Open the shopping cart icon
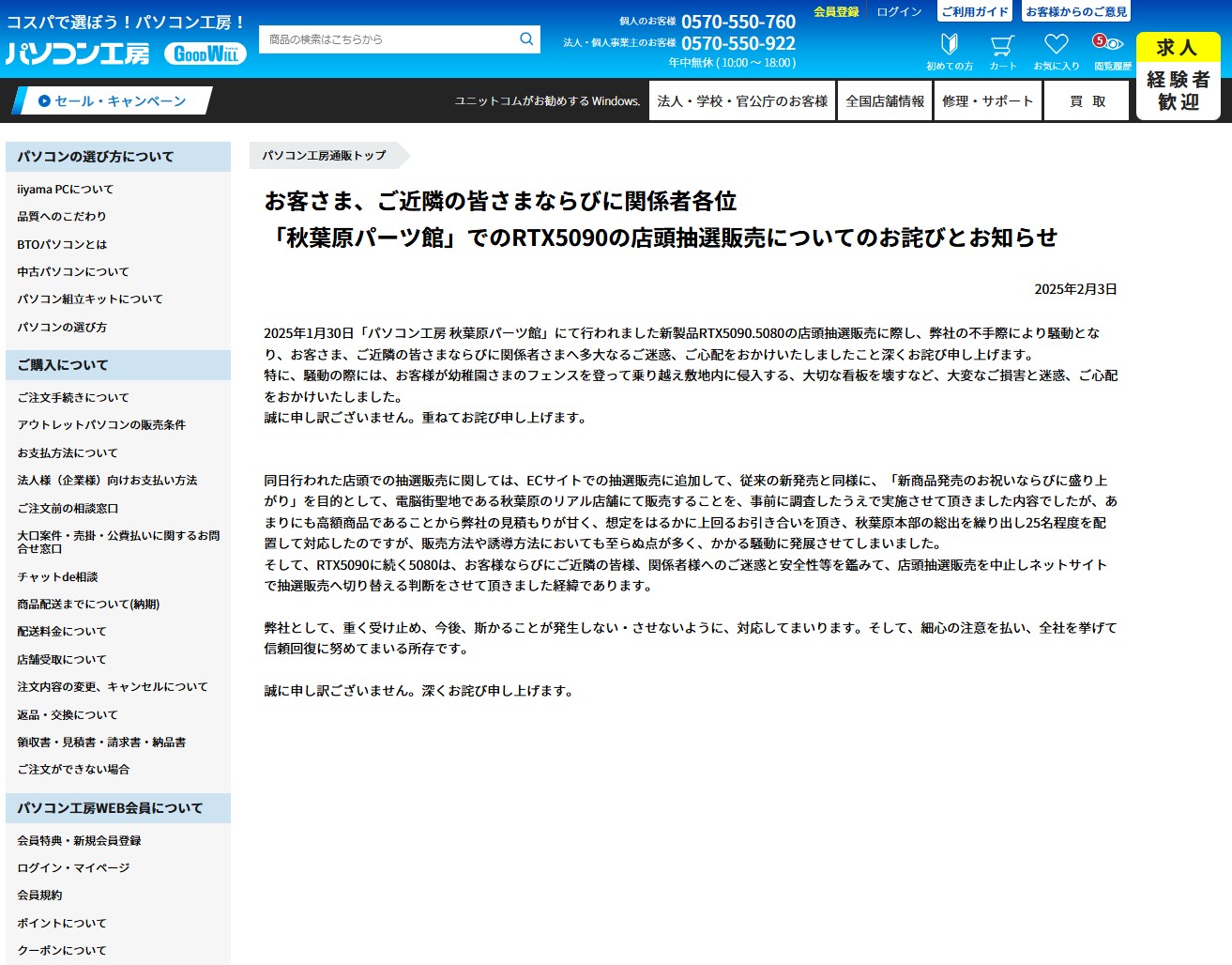 1002,46
